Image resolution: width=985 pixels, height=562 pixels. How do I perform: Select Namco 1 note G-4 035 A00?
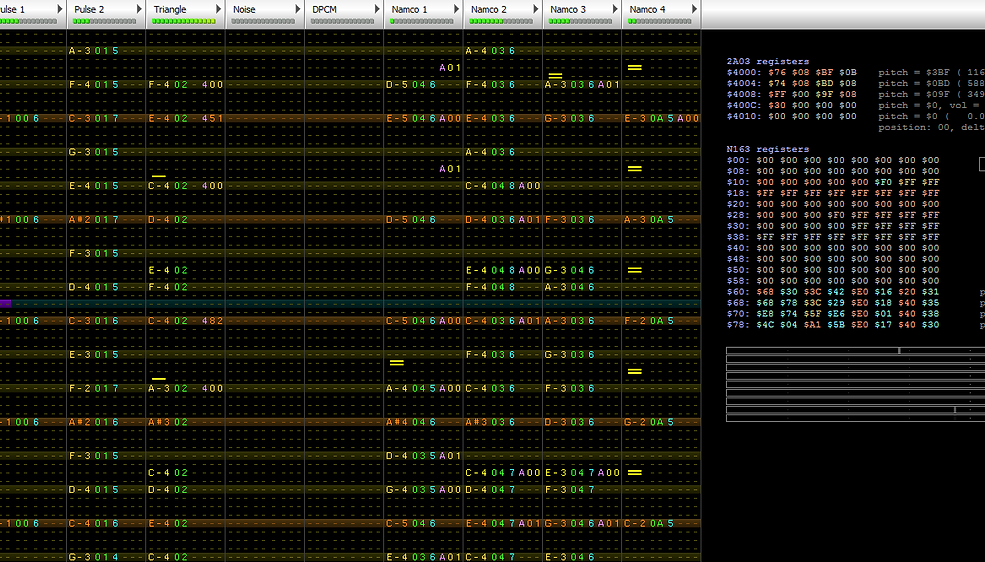[x=423, y=490]
